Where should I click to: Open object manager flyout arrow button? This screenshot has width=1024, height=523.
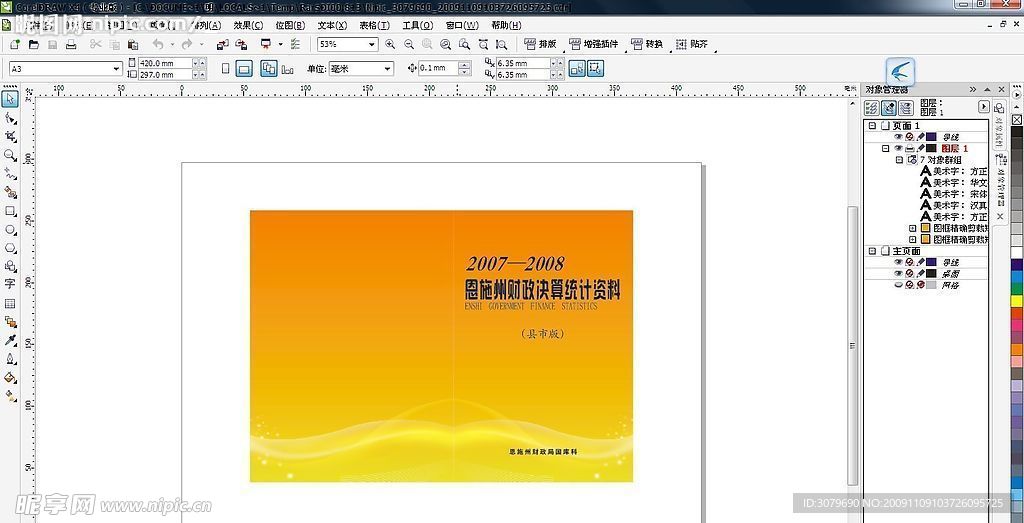tap(984, 106)
